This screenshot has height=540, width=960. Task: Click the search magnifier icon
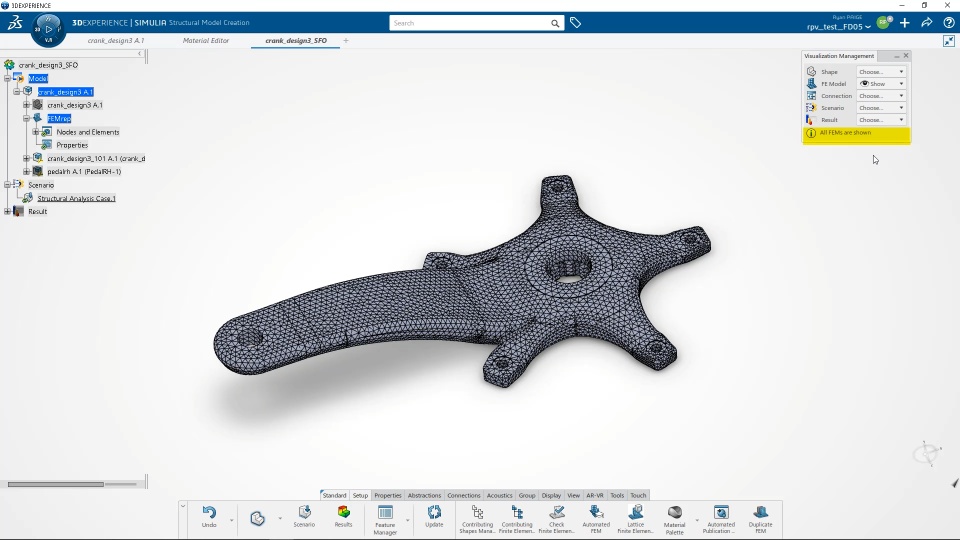point(555,23)
